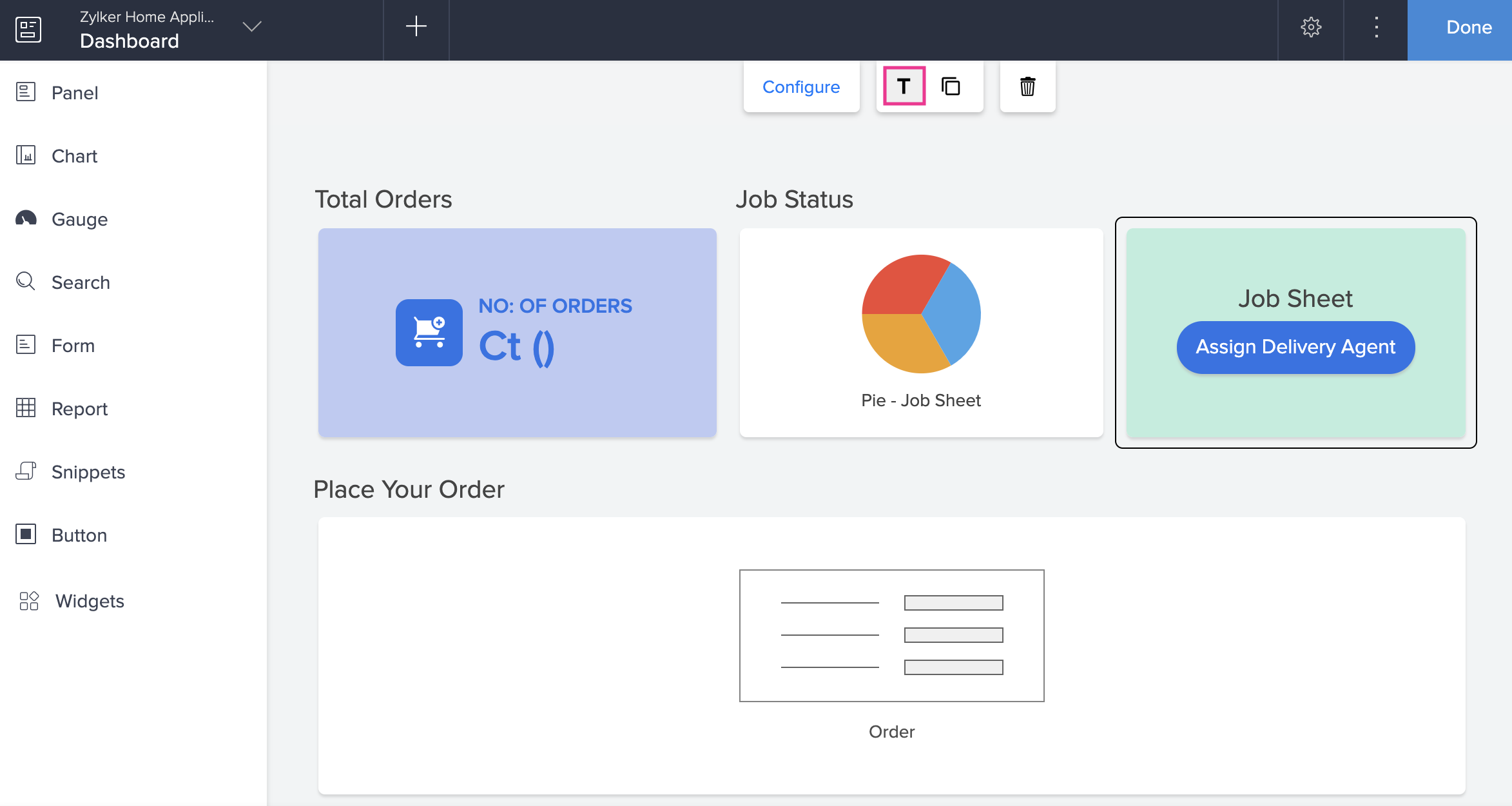This screenshot has height=806, width=1512.
Task: Click the page icon beside Dashboard title
Action: 28,30
